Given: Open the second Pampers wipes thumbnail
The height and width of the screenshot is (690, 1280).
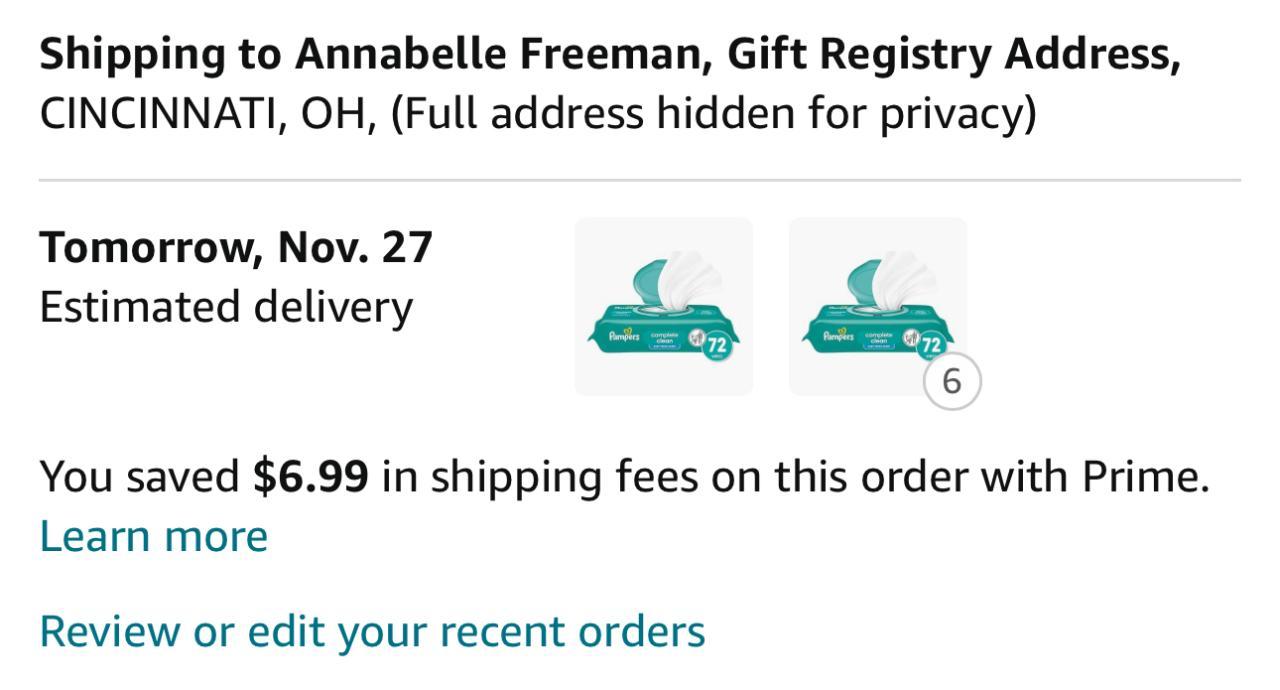Looking at the screenshot, I should pos(877,306).
